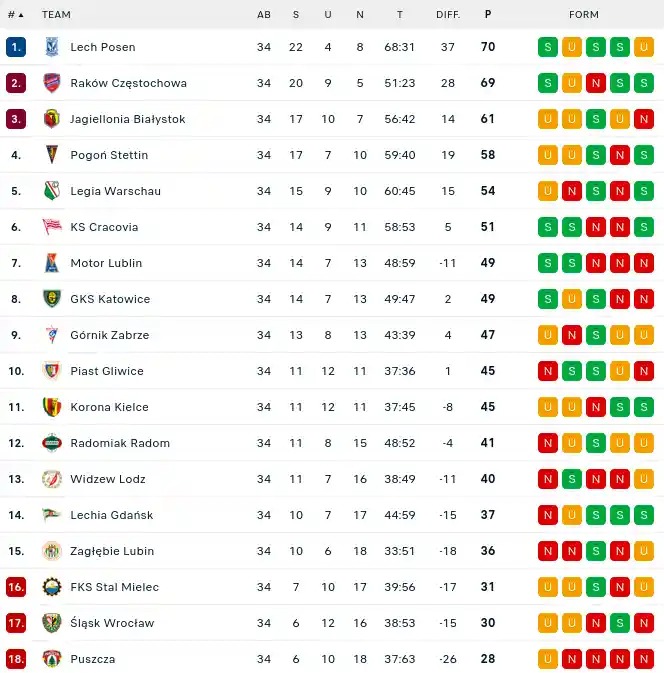Click the Lech Posen club crest

click(x=52, y=47)
